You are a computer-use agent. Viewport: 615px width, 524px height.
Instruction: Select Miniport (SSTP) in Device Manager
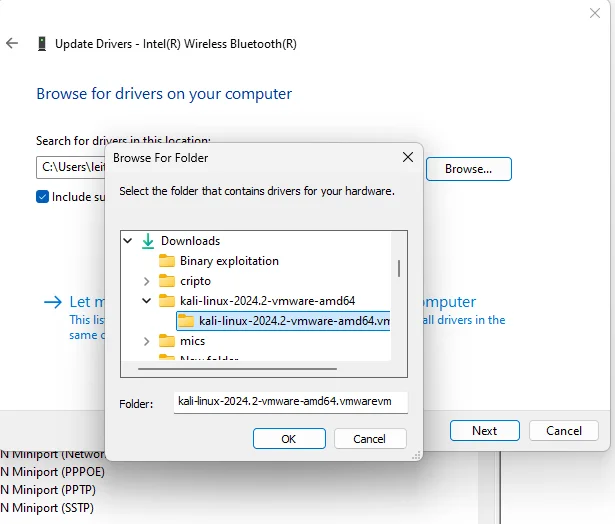tap(47, 508)
